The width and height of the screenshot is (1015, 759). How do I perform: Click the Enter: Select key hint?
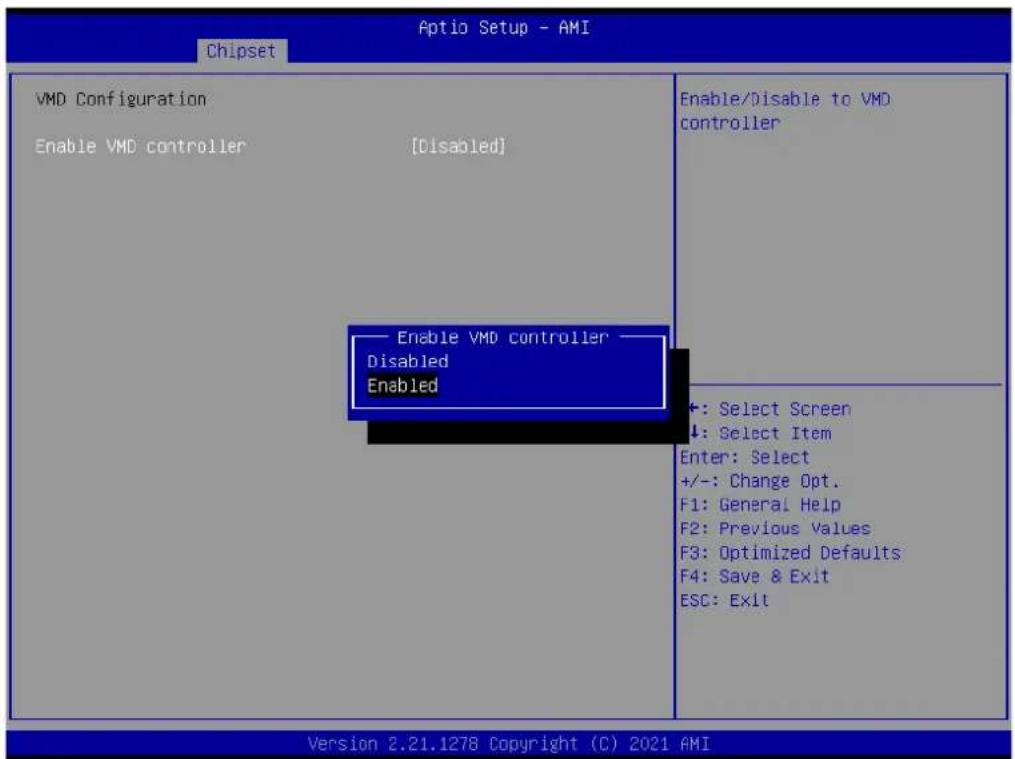coord(744,457)
